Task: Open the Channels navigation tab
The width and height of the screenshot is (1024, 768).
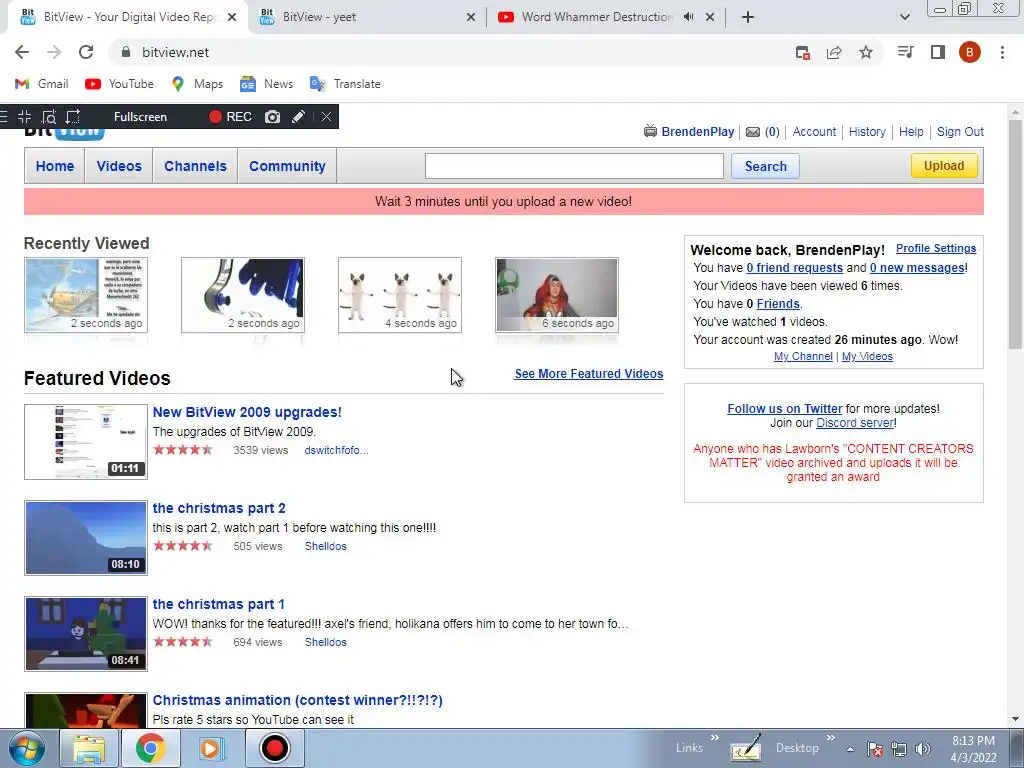Action: pos(195,166)
